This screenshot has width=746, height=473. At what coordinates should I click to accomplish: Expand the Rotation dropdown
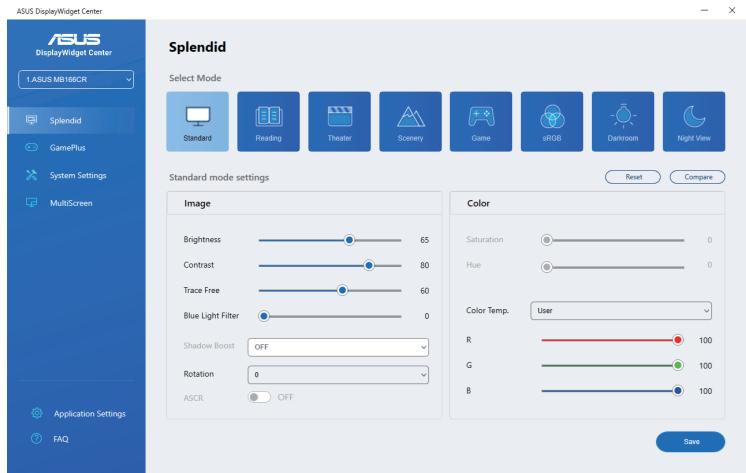pyautogui.click(x=338, y=374)
